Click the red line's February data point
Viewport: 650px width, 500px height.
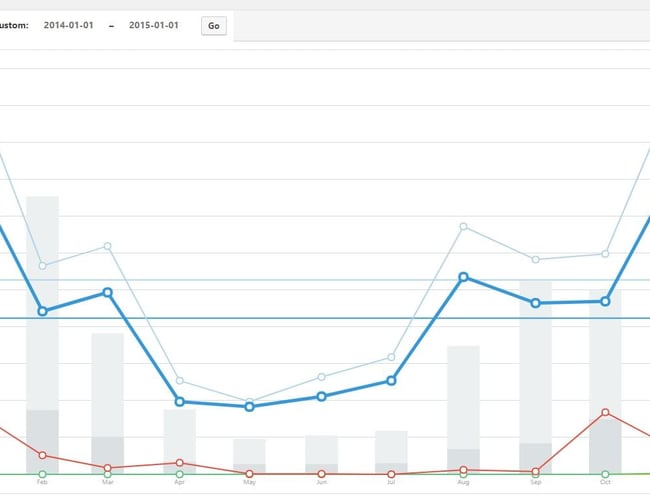pos(42,455)
